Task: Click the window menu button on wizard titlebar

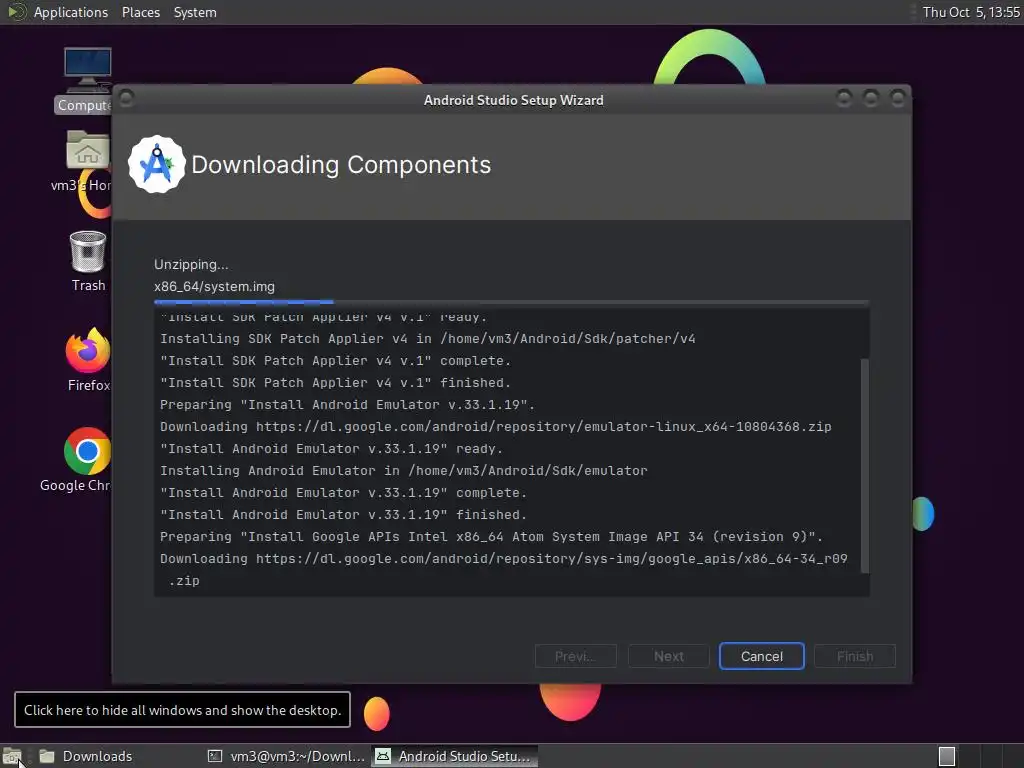Action: coord(127,99)
